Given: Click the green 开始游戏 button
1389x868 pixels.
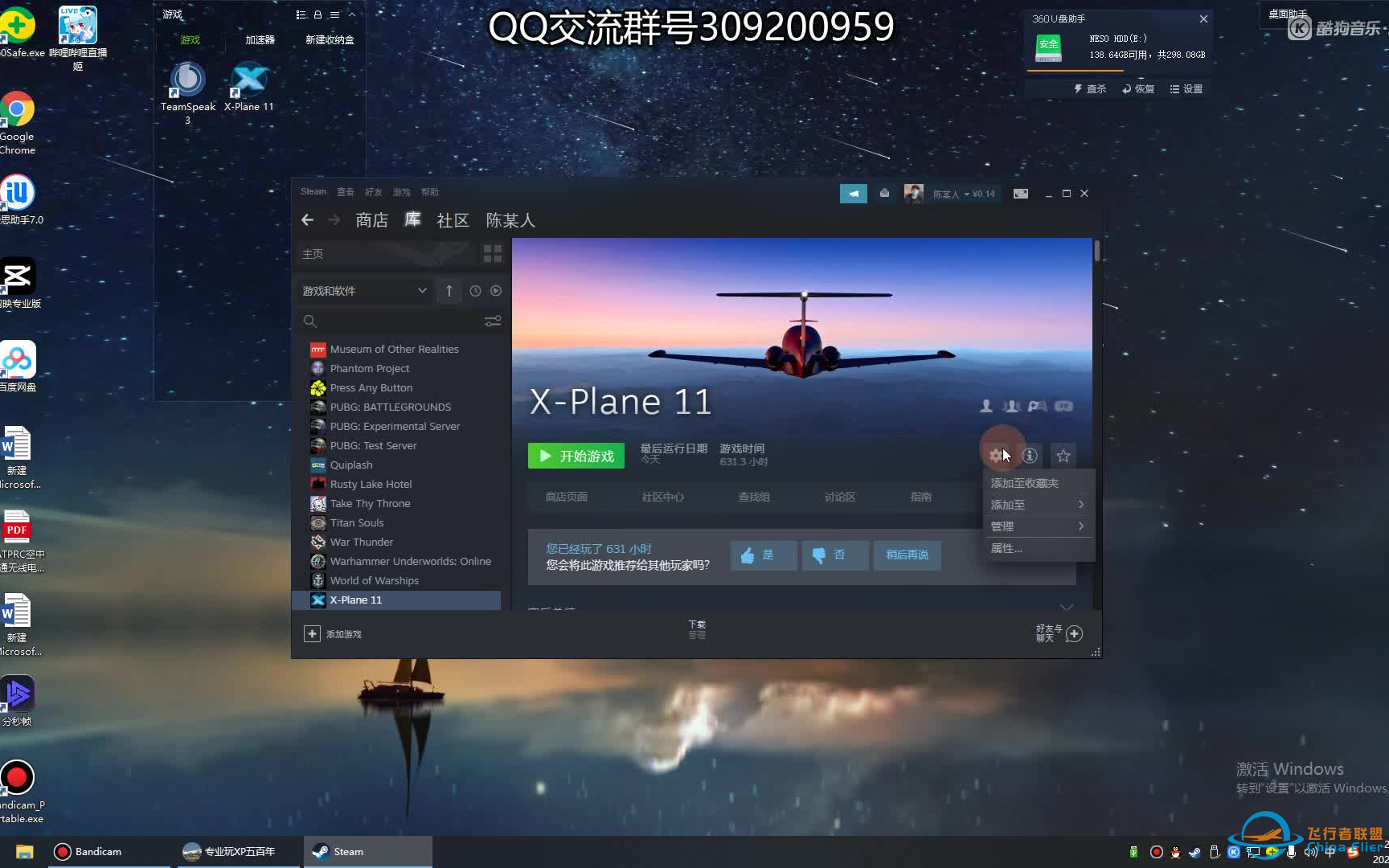Looking at the screenshot, I should point(576,456).
